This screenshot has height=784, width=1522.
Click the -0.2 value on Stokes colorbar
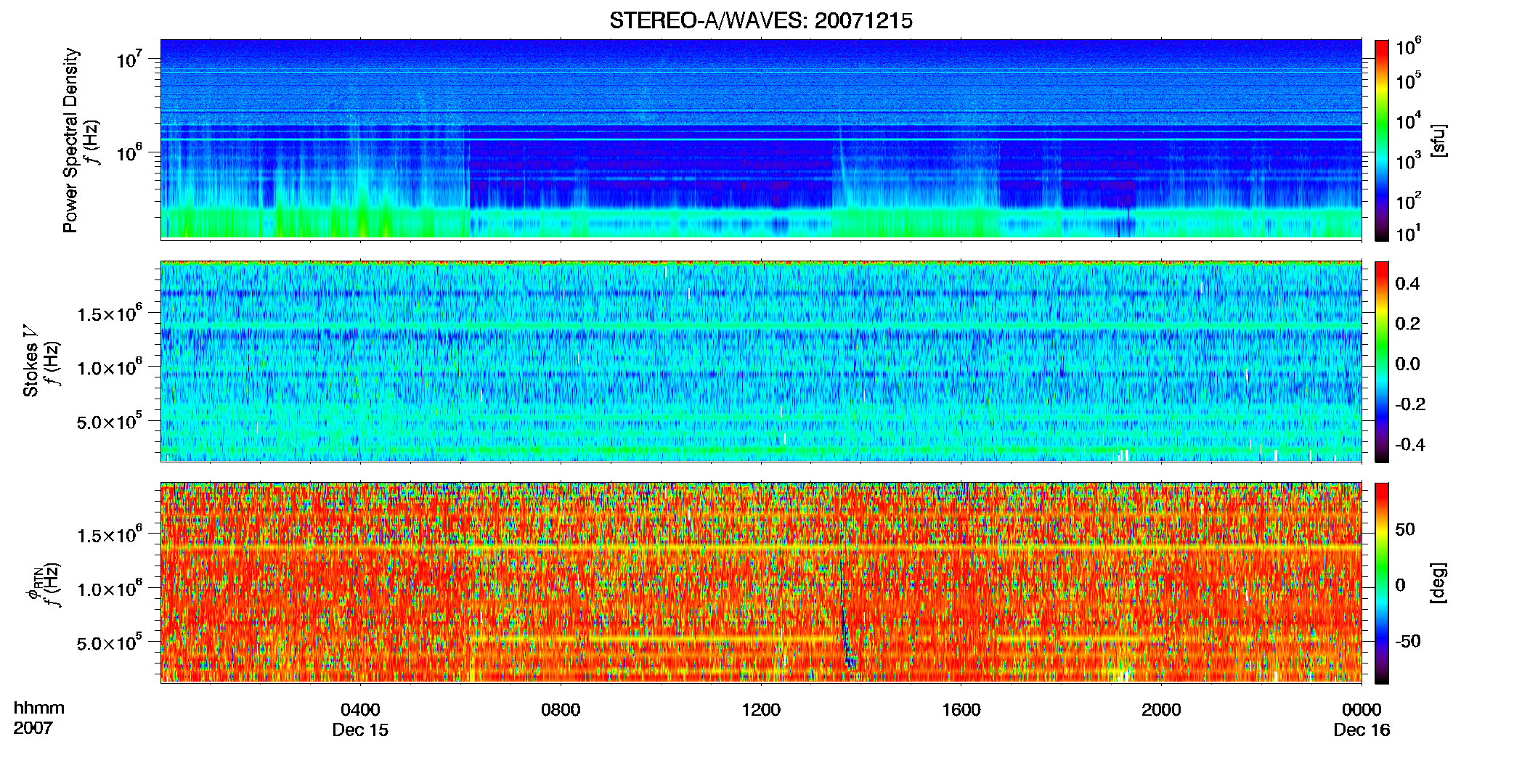click(1410, 404)
